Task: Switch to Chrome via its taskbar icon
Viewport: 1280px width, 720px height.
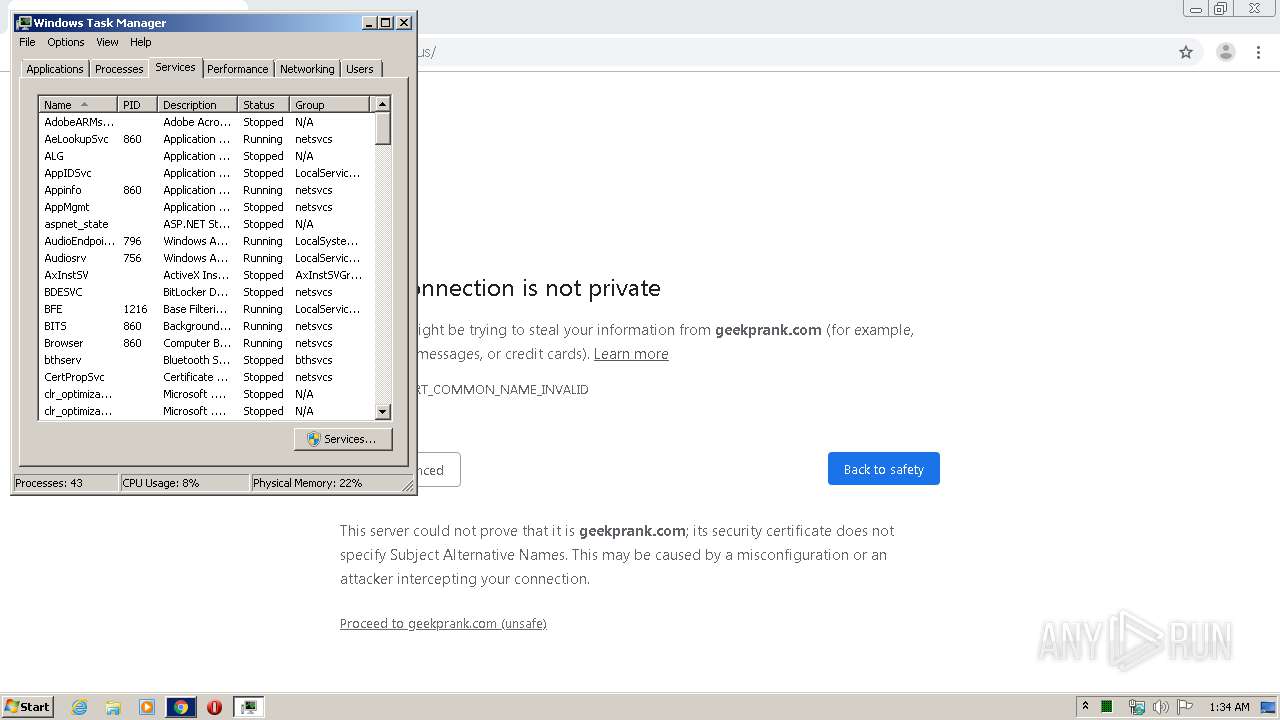Action: point(181,707)
